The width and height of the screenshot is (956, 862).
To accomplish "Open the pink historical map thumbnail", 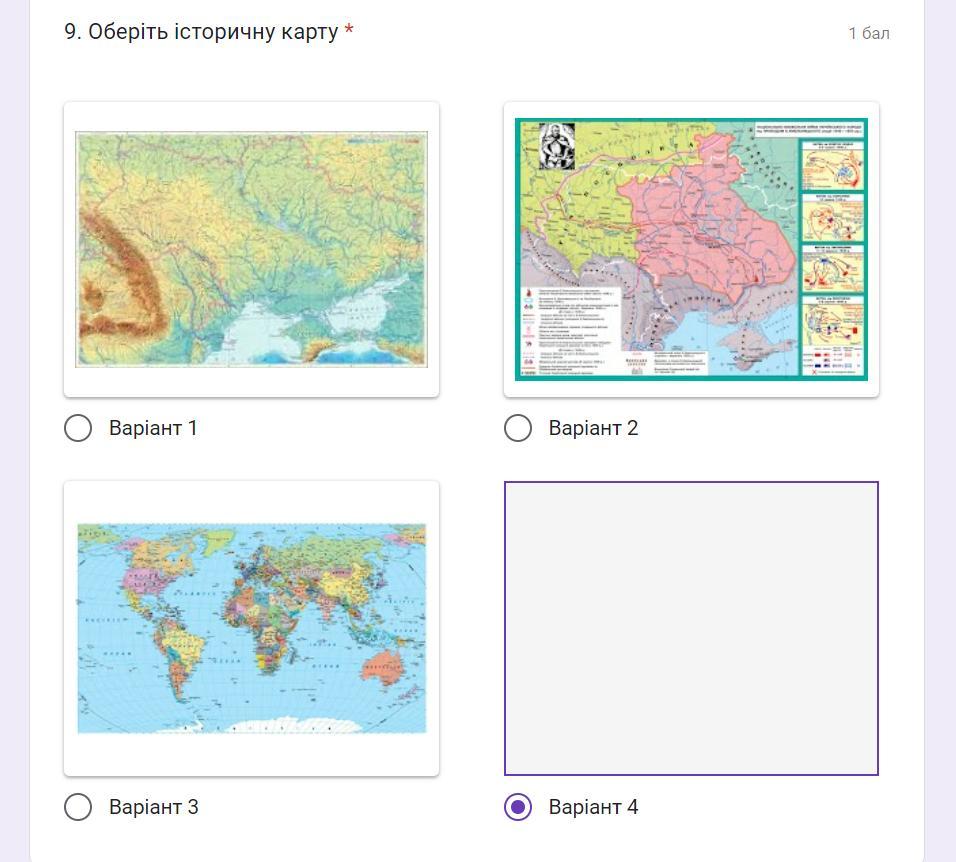I will click(691, 249).
